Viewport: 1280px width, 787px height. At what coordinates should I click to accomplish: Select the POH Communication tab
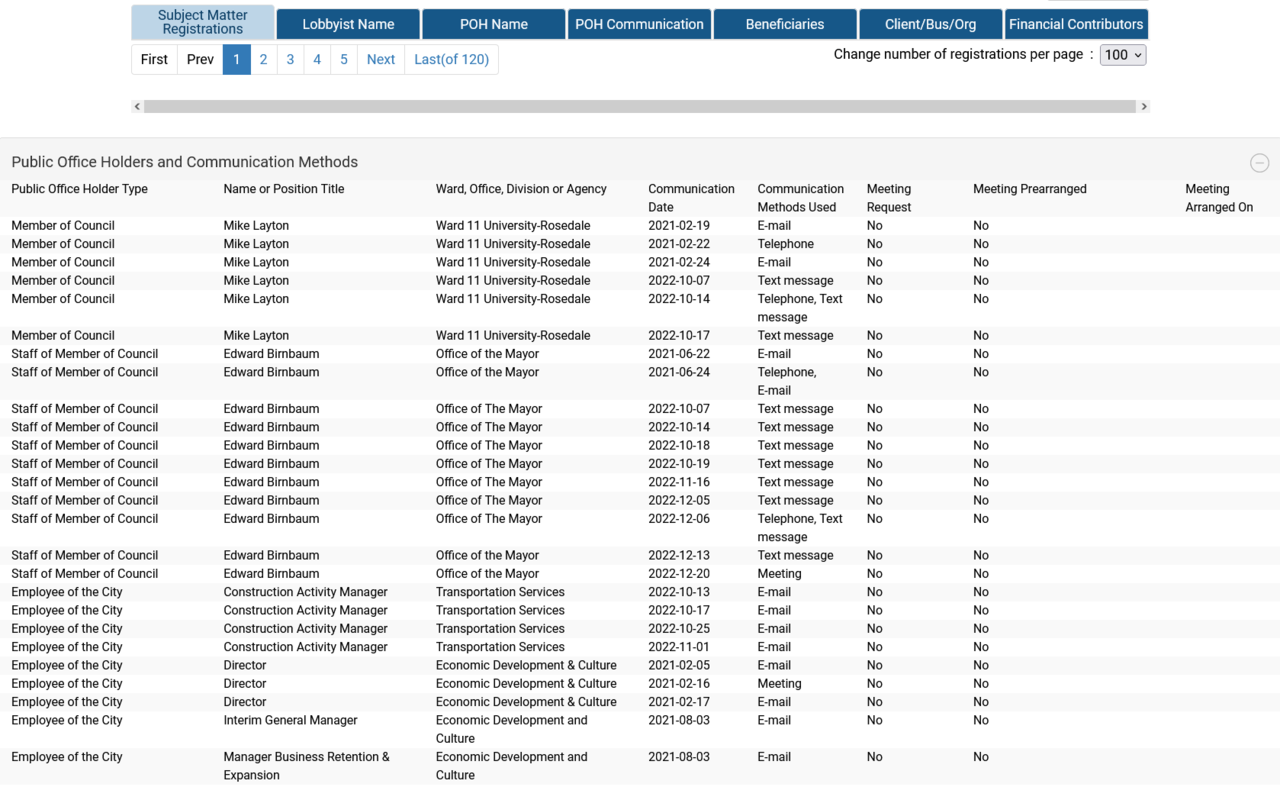[639, 24]
